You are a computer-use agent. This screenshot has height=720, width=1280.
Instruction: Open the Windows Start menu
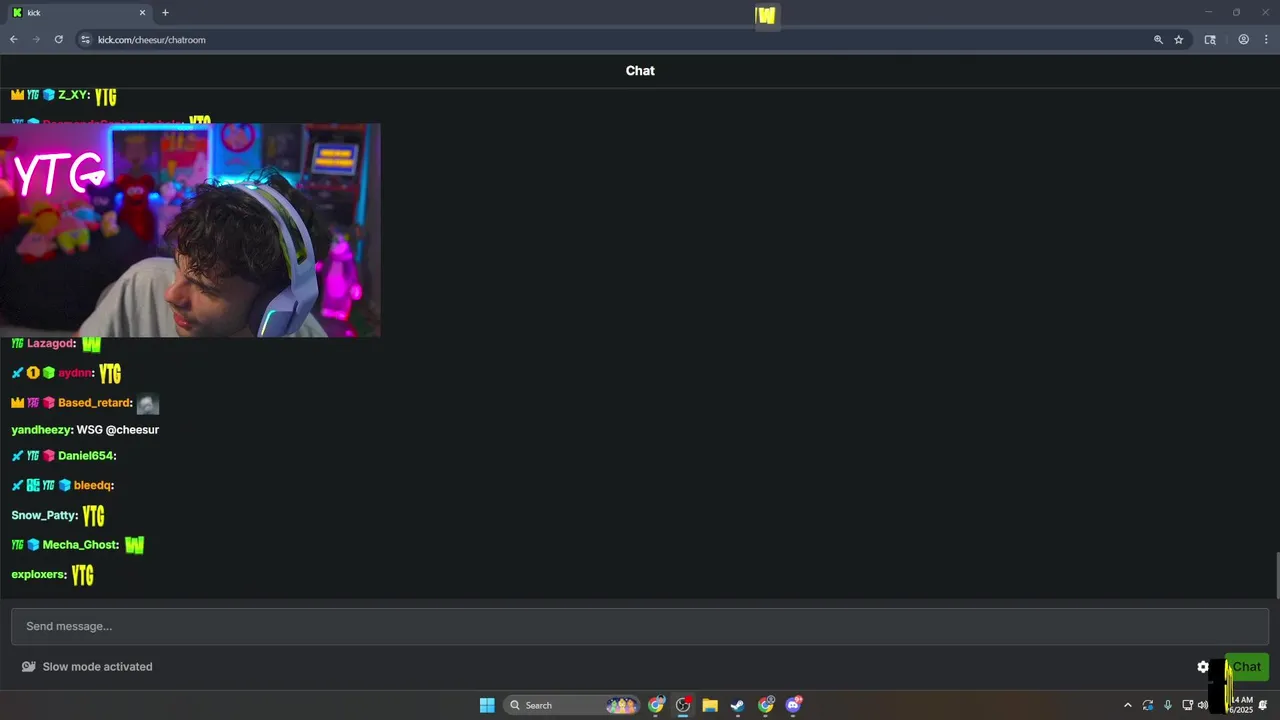(x=487, y=705)
